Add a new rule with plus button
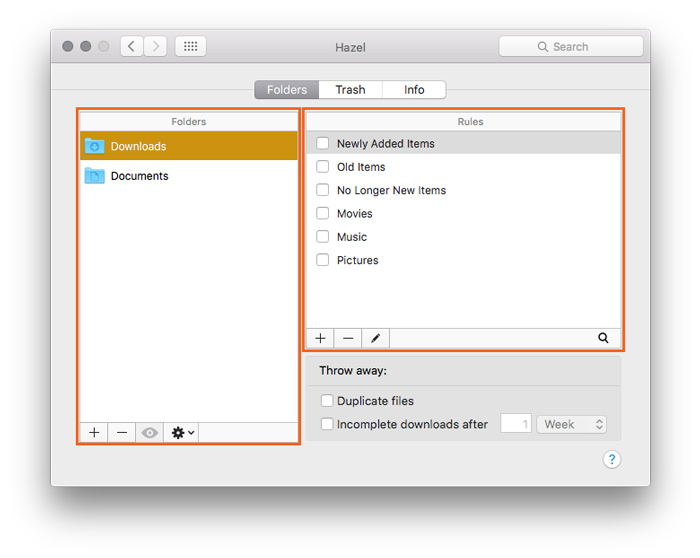The image size is (700, 558). pos(320,338)
